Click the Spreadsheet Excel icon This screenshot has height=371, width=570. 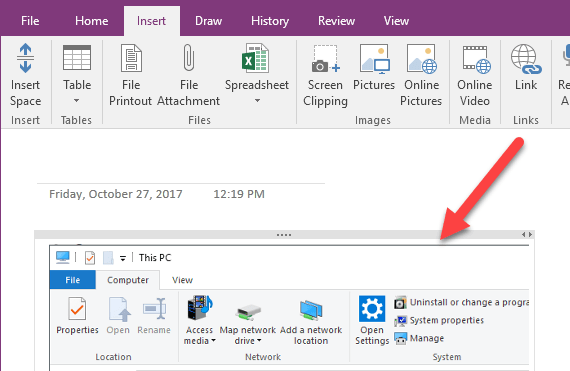256,58
